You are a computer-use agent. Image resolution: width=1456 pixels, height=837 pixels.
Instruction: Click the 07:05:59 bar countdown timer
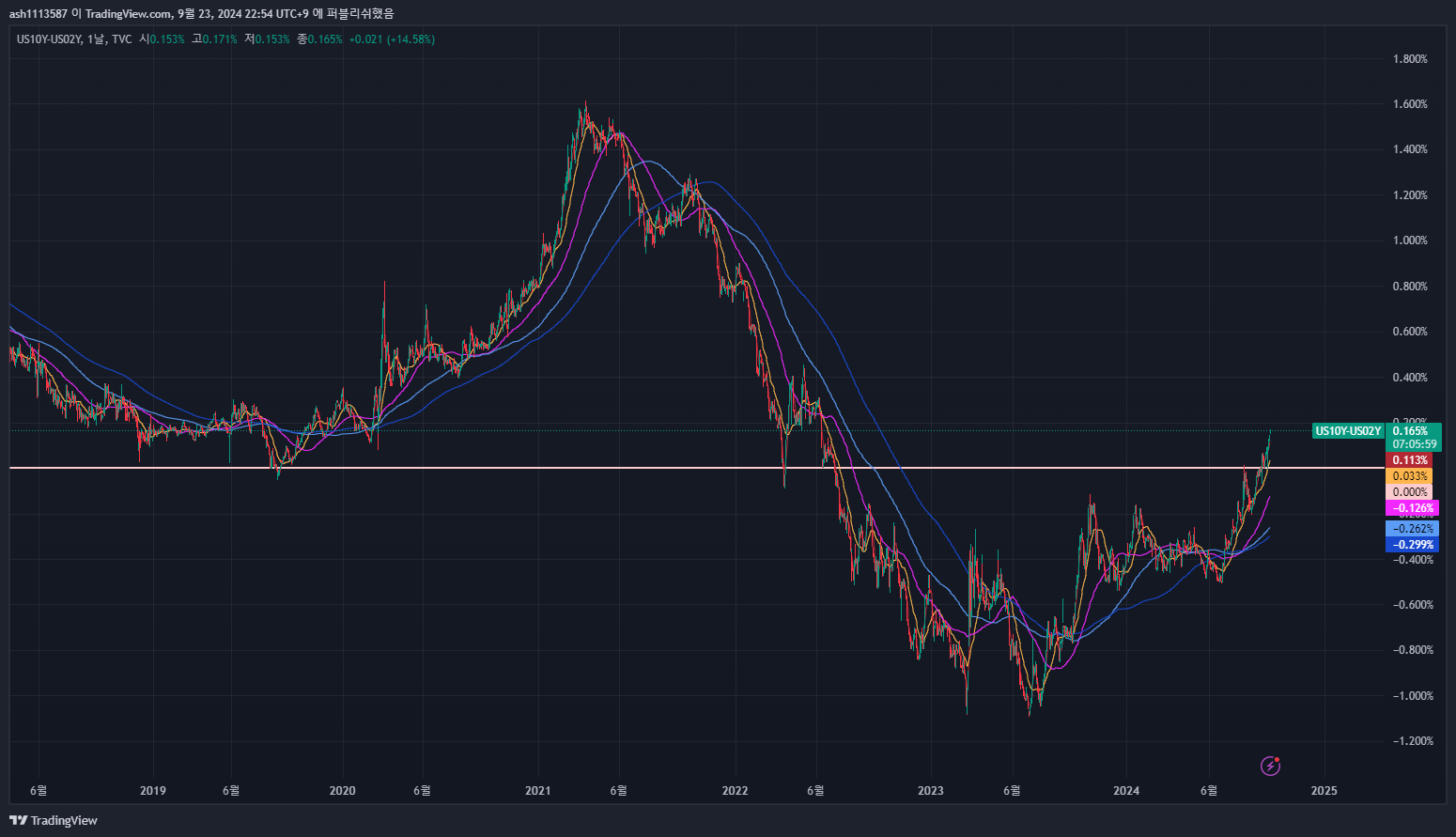[x=1415, y=444]
